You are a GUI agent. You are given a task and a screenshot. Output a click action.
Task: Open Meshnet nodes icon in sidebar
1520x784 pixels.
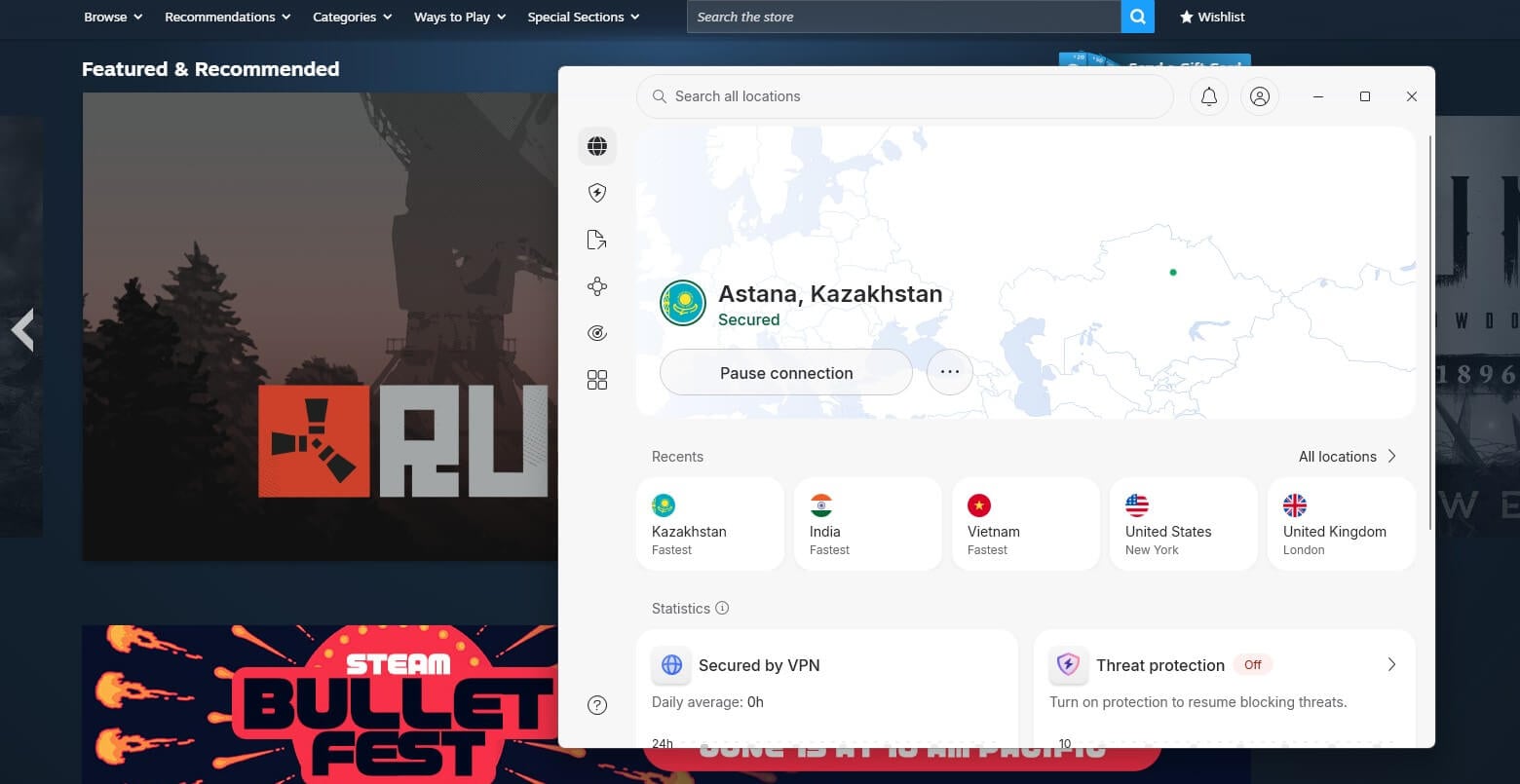pos(597,286)
